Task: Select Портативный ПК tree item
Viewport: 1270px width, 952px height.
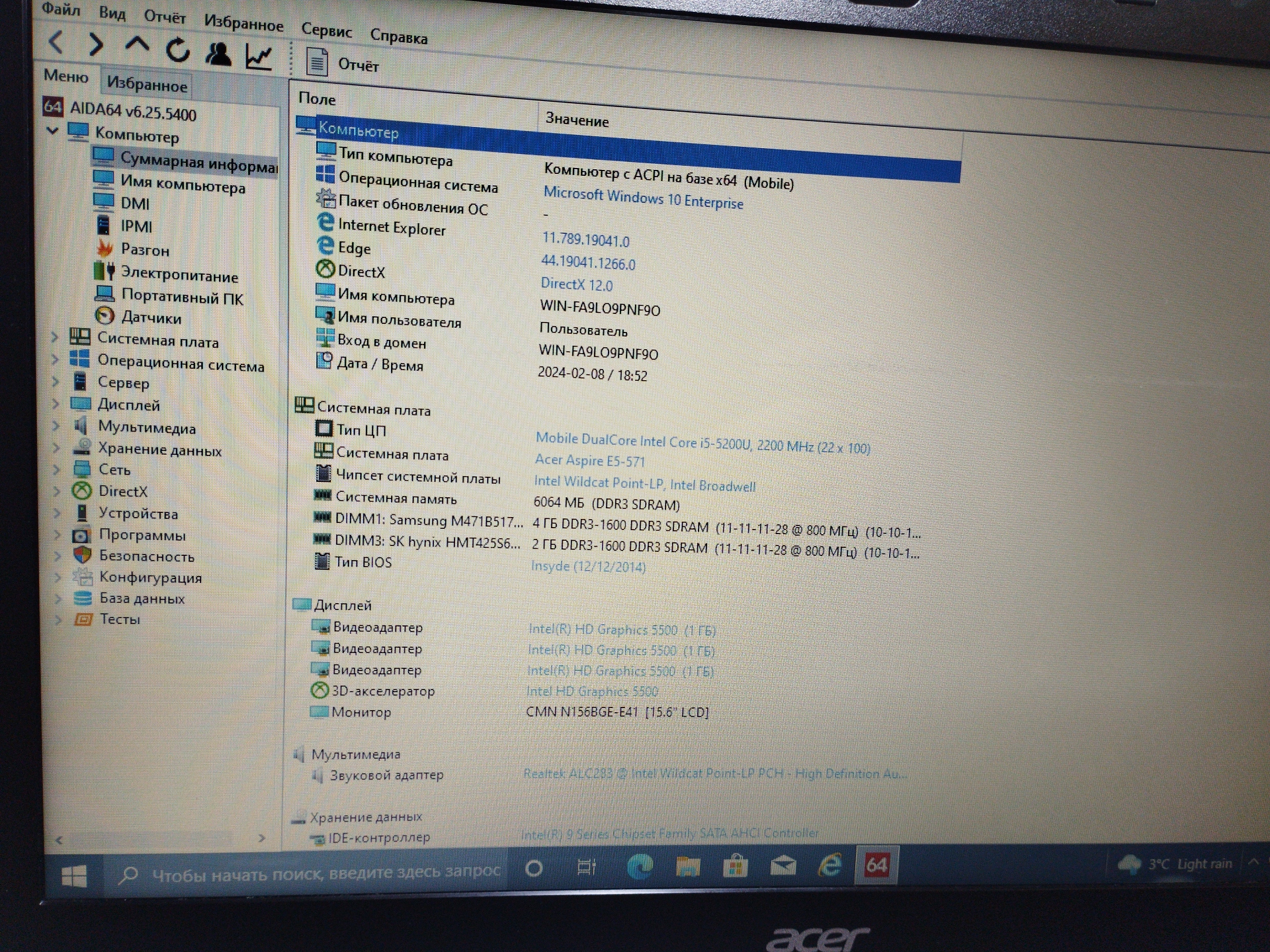Action: [169, 296]
